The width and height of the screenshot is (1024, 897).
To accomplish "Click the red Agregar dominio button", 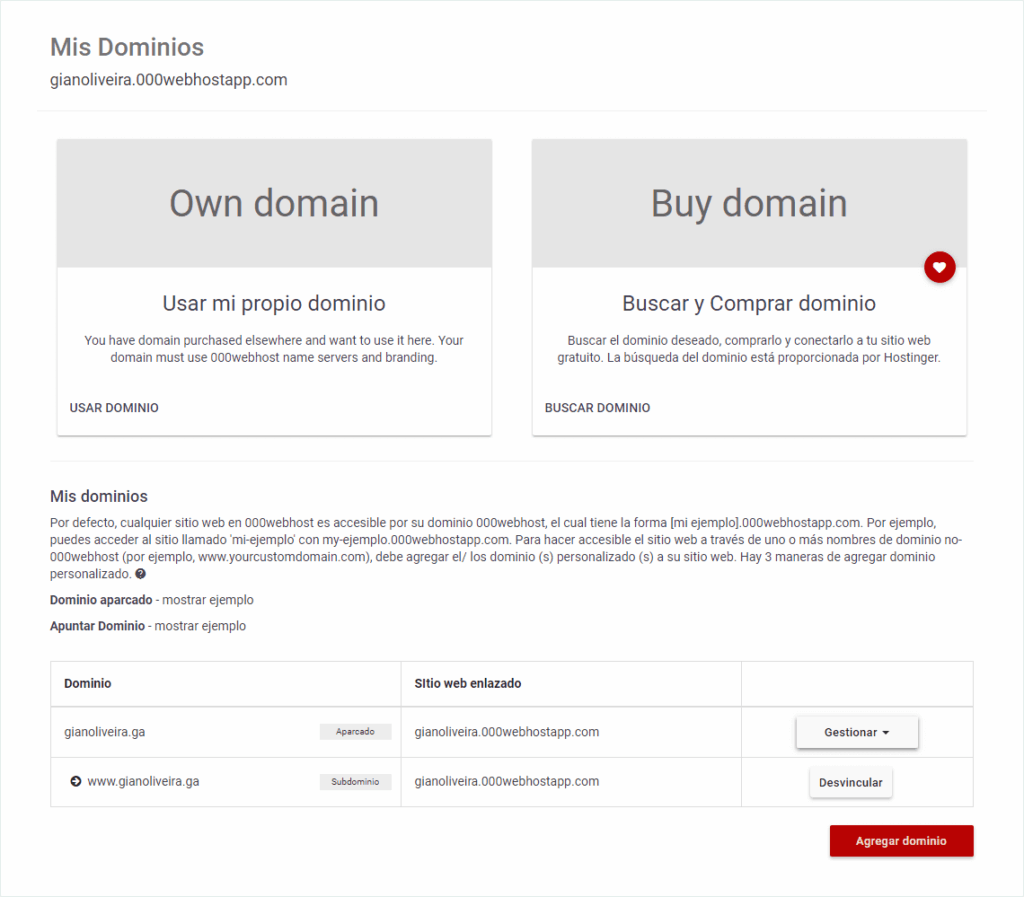I will pyautogui.click(x=901, y=841).
